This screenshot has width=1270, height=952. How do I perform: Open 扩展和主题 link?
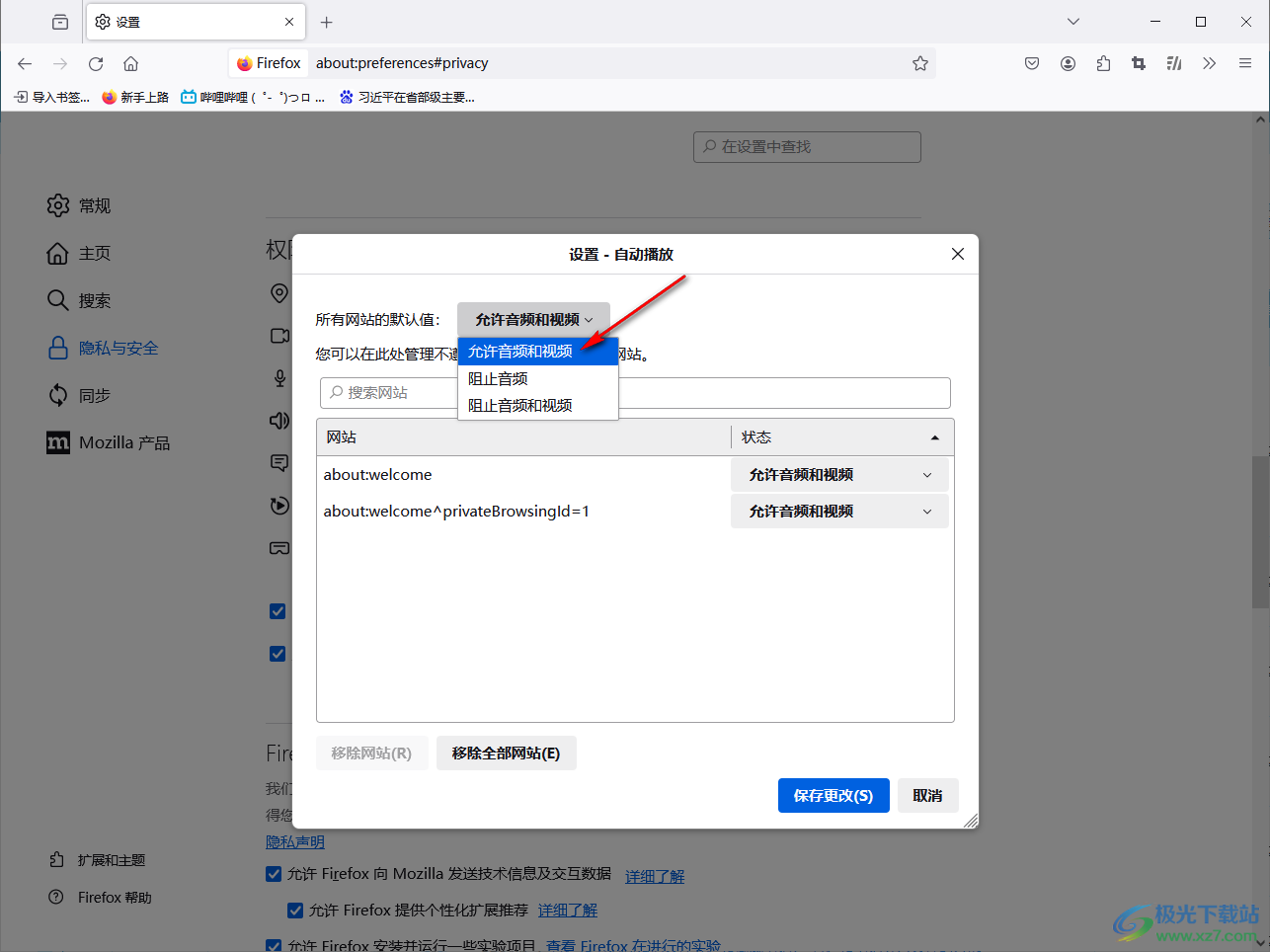pos(98,860)
